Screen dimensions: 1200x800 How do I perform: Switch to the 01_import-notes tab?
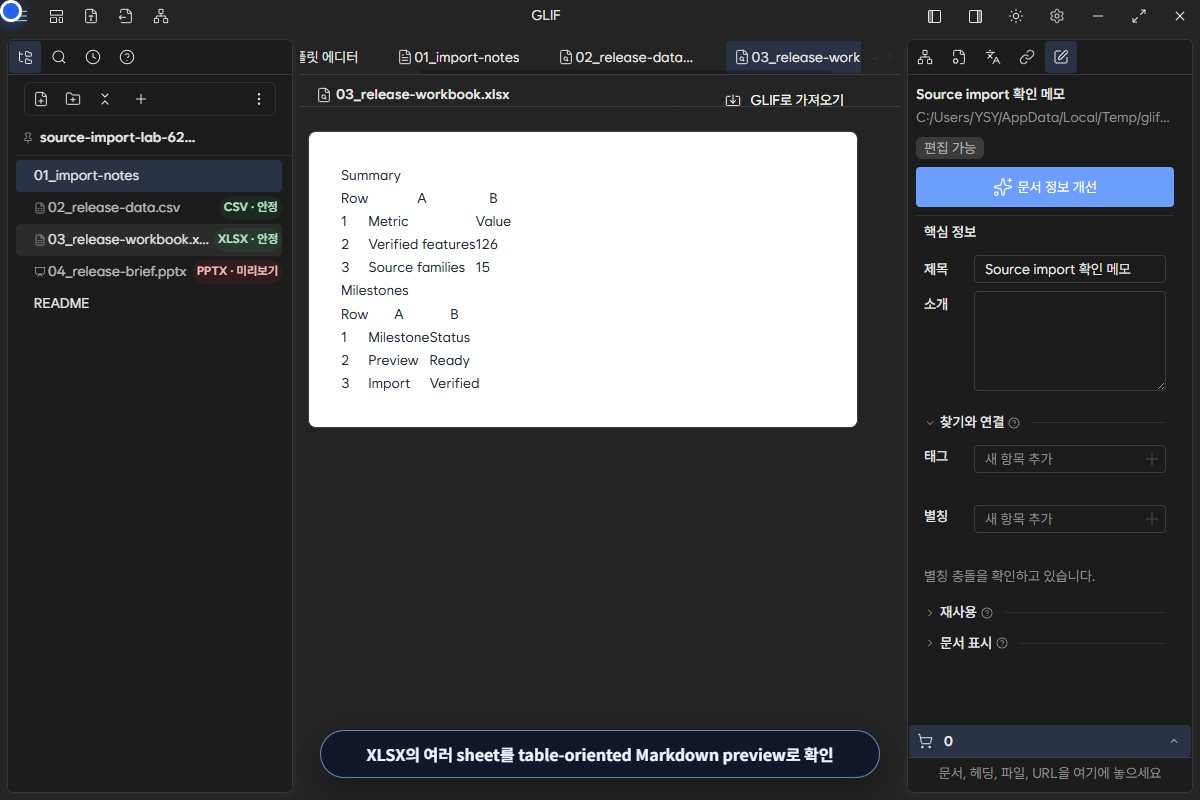pyautogui.click(x=459, y=57)
